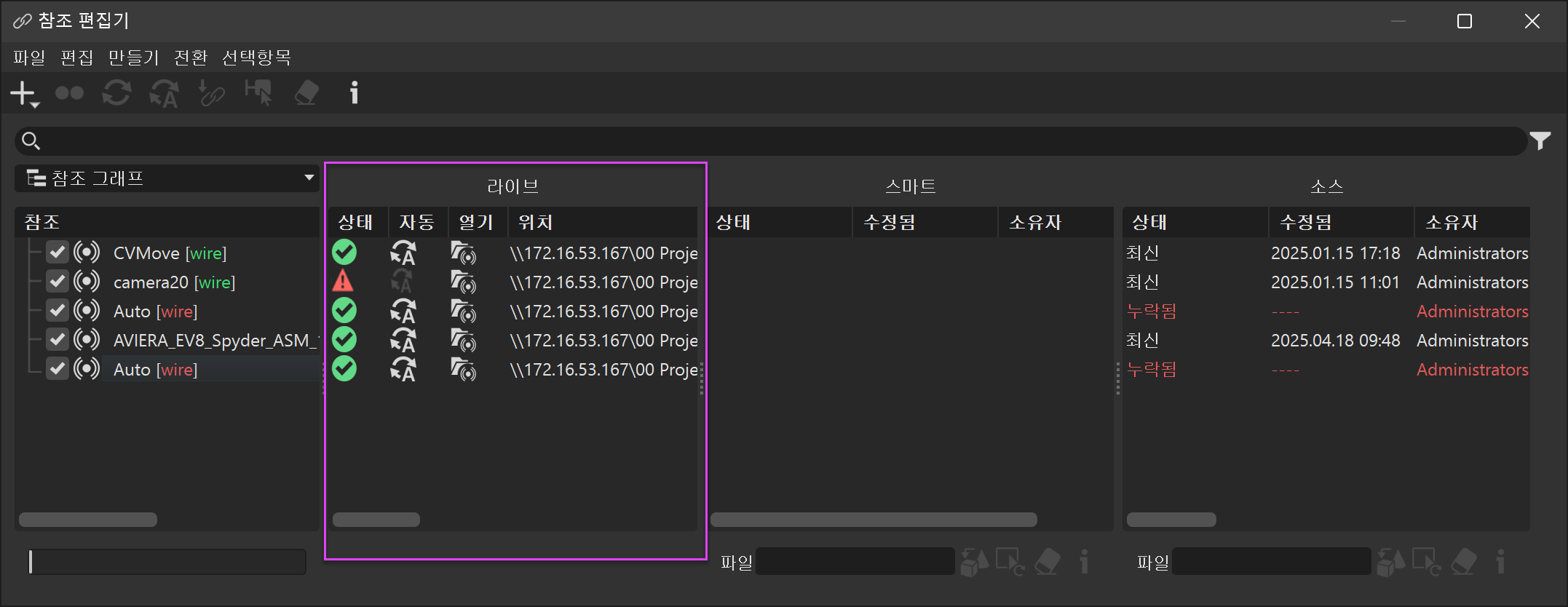The width and height of the screenshot is (1568, 607).
Task: Open reference info with the toolbar i icon
Action: (355, 93)
